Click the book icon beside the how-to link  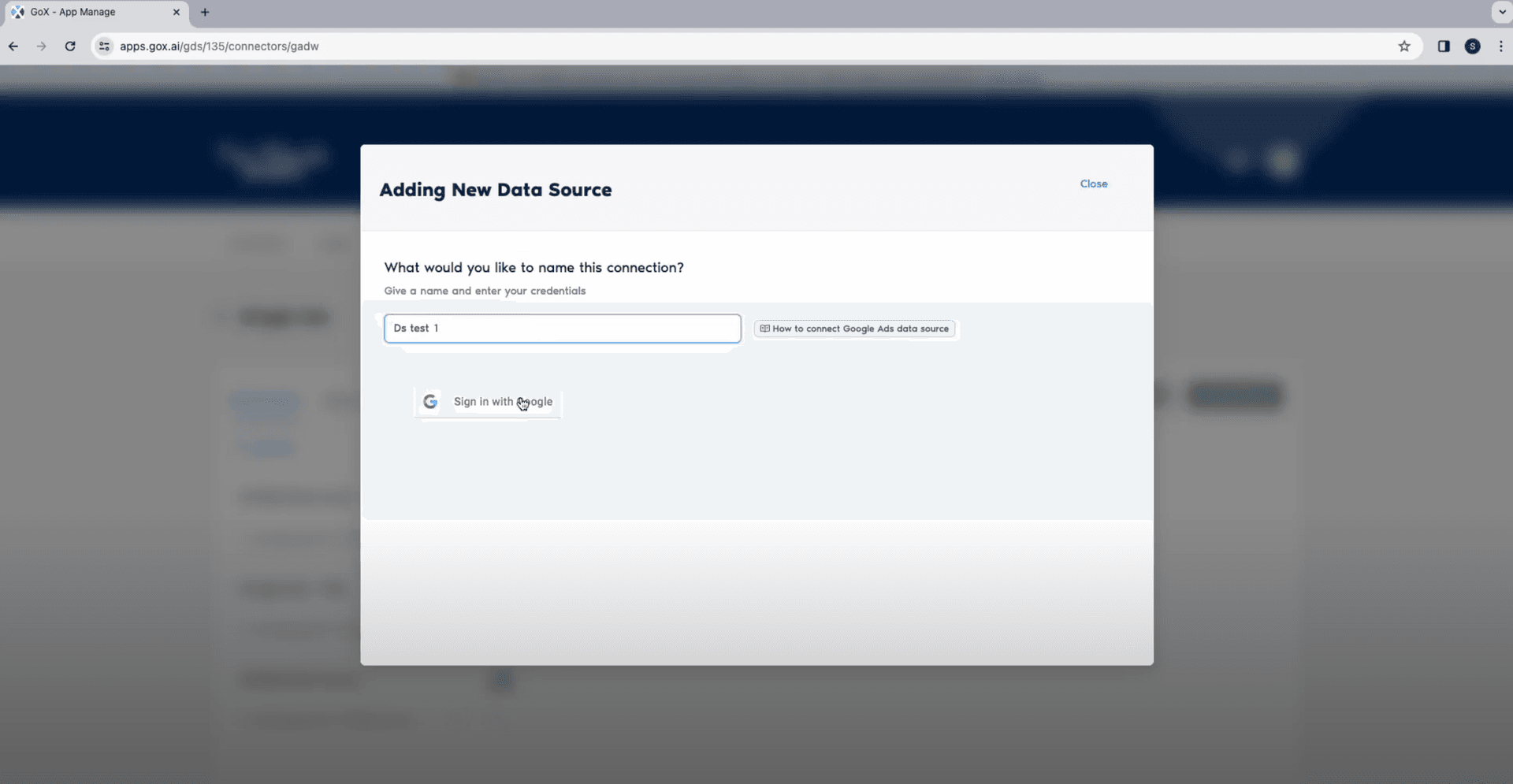(x=764, y=329)
